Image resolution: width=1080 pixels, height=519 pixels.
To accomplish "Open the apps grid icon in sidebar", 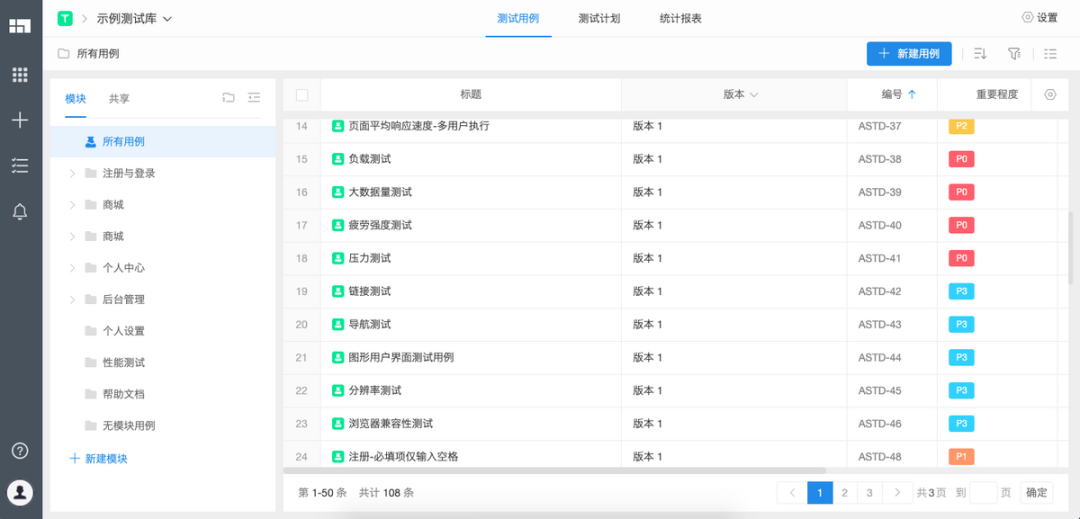I will click(x=20, y=75).
